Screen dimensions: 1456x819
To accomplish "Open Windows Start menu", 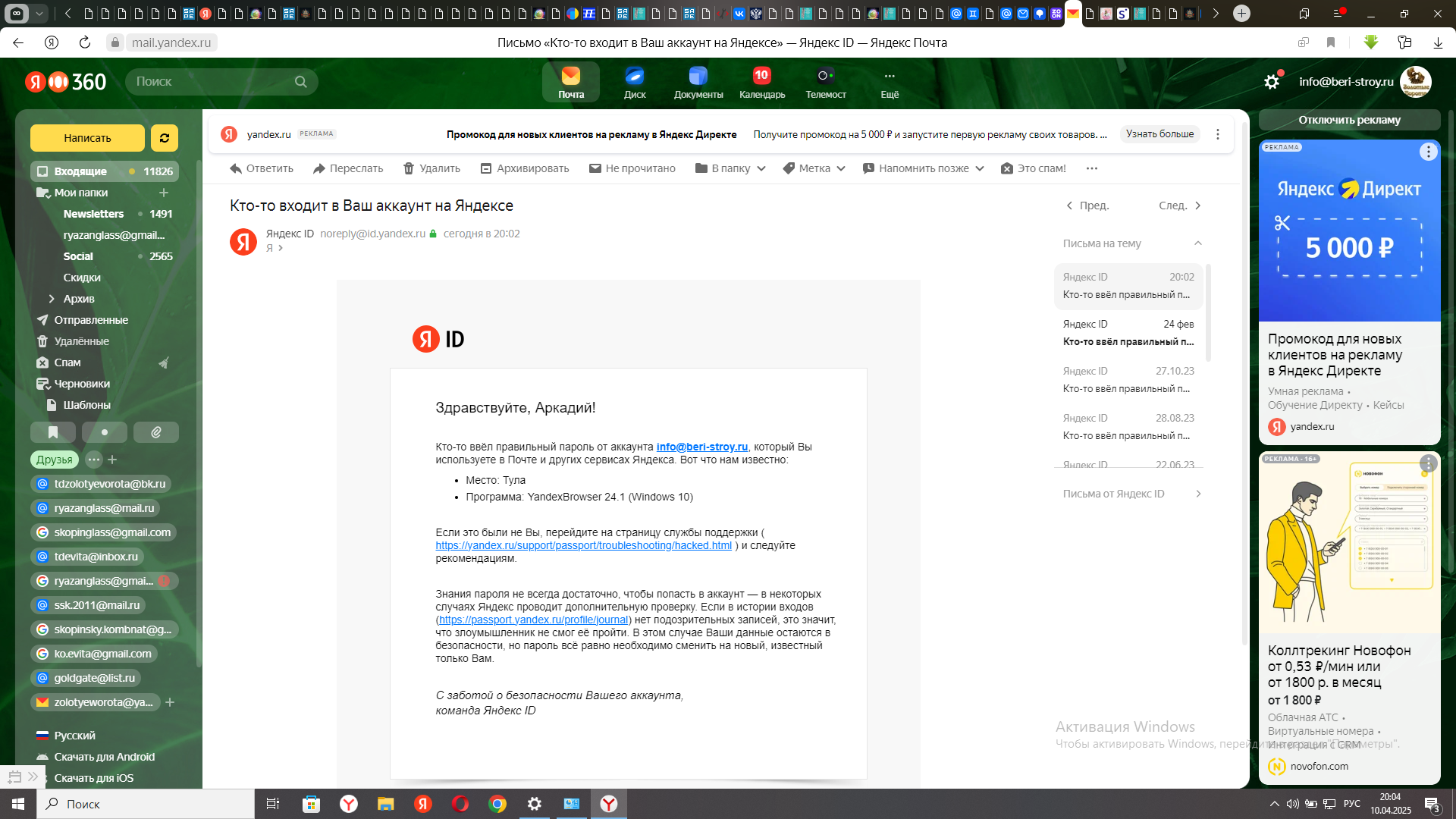I will [18, 804].
